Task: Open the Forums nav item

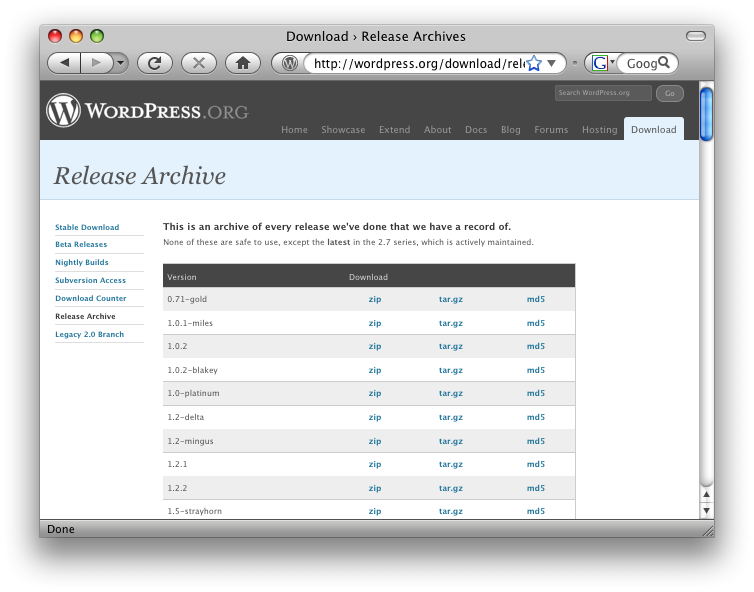Action: click(551, 130)
